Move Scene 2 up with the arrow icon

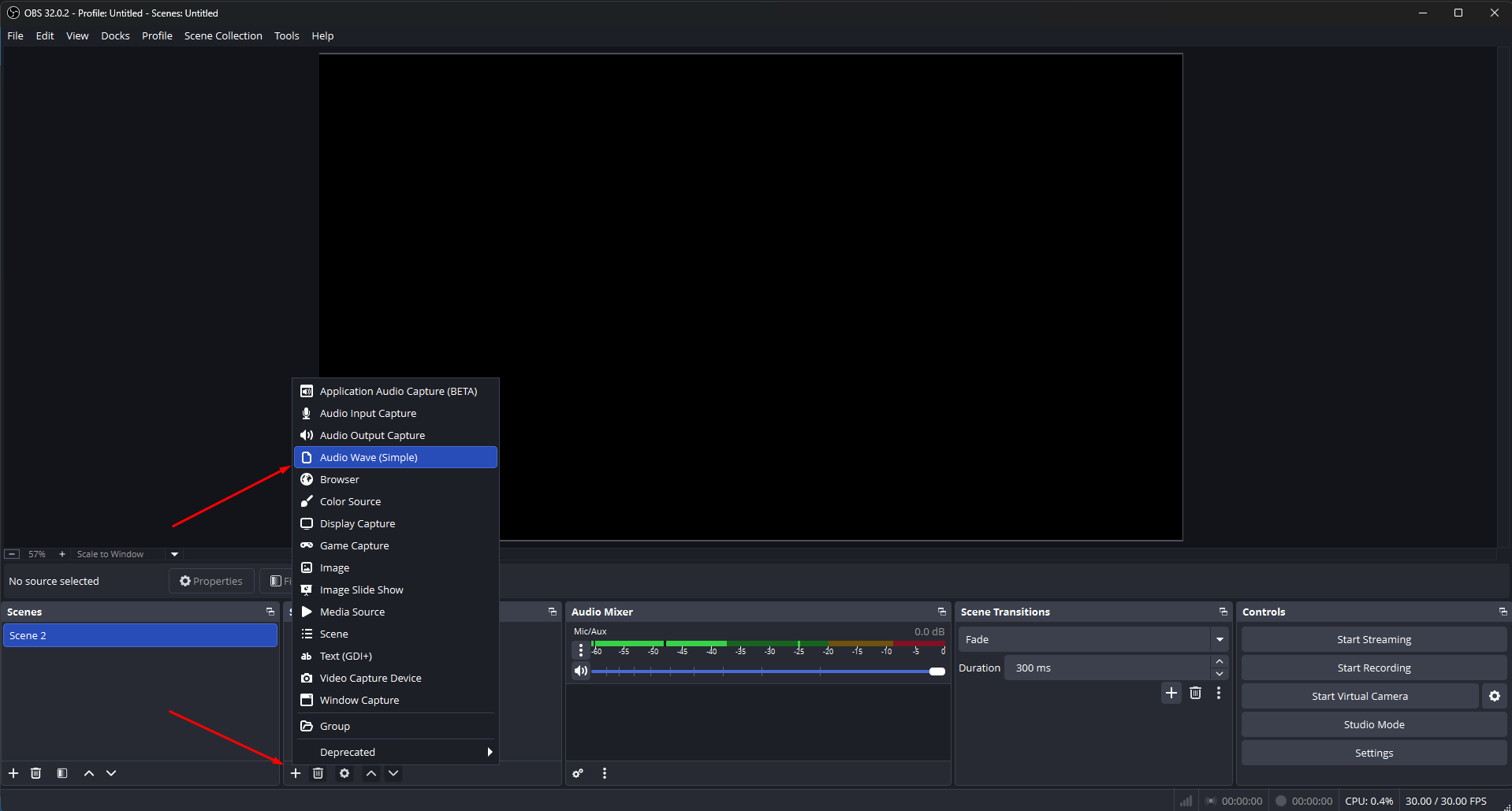pos(88,773)
